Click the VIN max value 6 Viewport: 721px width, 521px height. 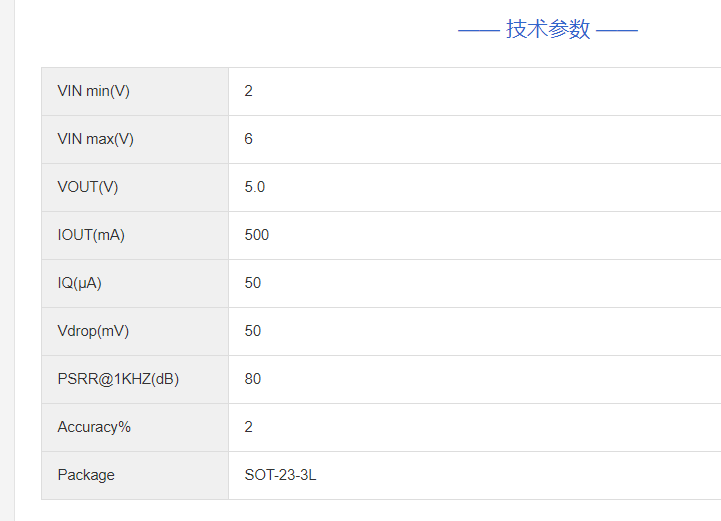click(x=249, y=139)
